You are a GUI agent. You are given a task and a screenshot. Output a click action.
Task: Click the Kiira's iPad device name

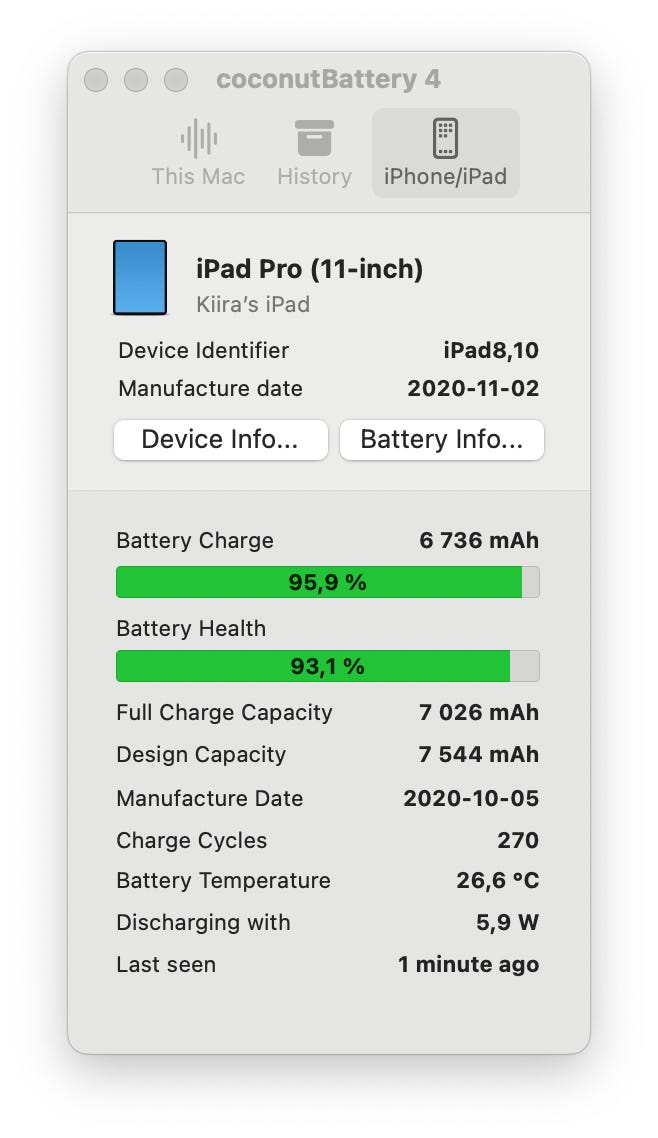(x=253, y=304)
